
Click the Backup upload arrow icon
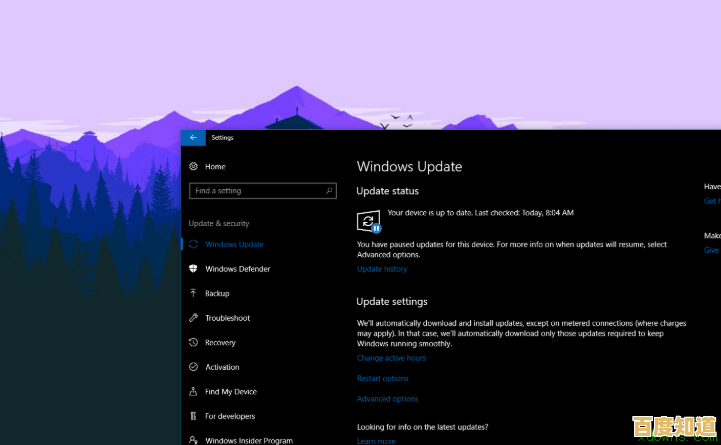[x=194, y=293]
